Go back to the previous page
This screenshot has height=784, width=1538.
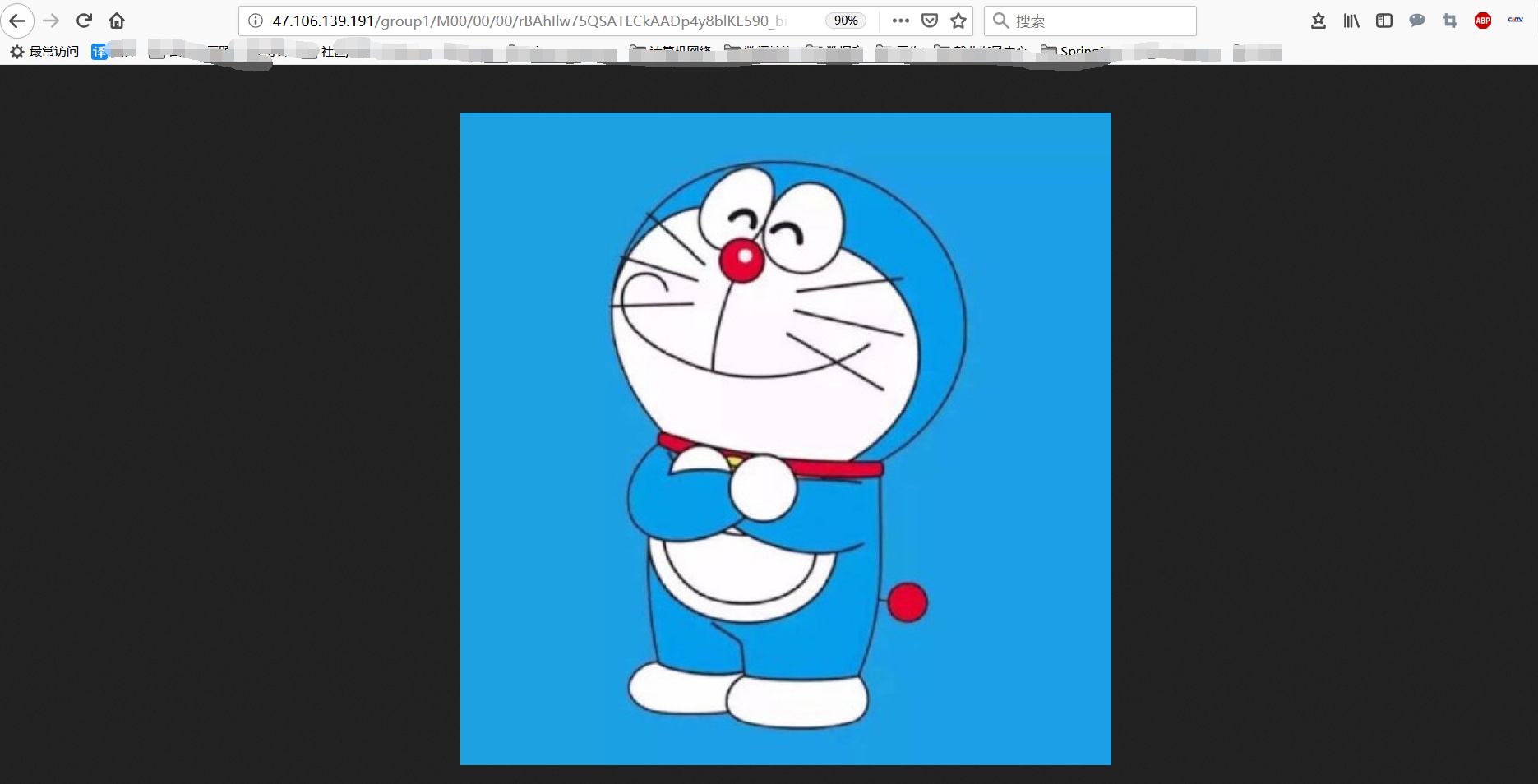click(17, 21)
